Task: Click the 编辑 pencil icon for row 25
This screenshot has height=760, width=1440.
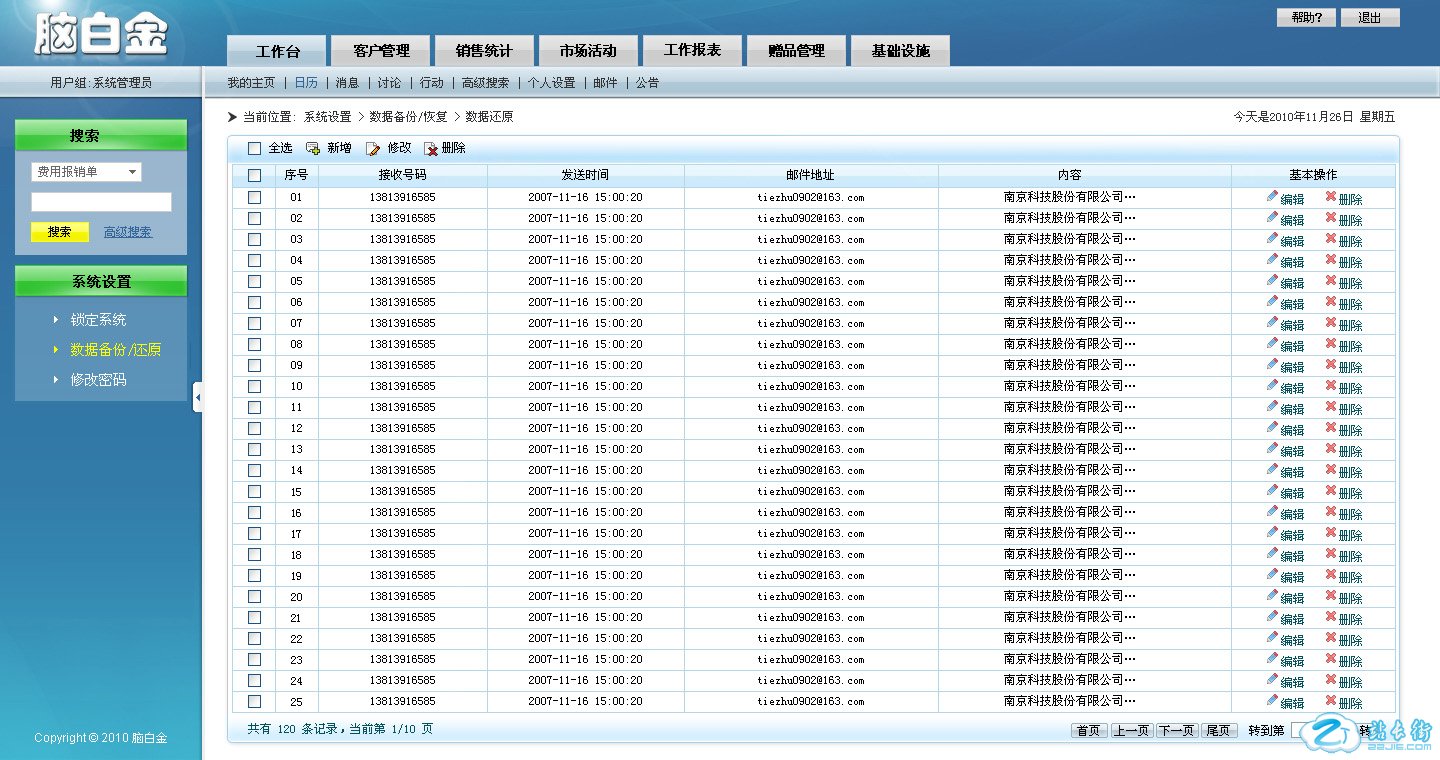Action: [x=1272, y=700]
